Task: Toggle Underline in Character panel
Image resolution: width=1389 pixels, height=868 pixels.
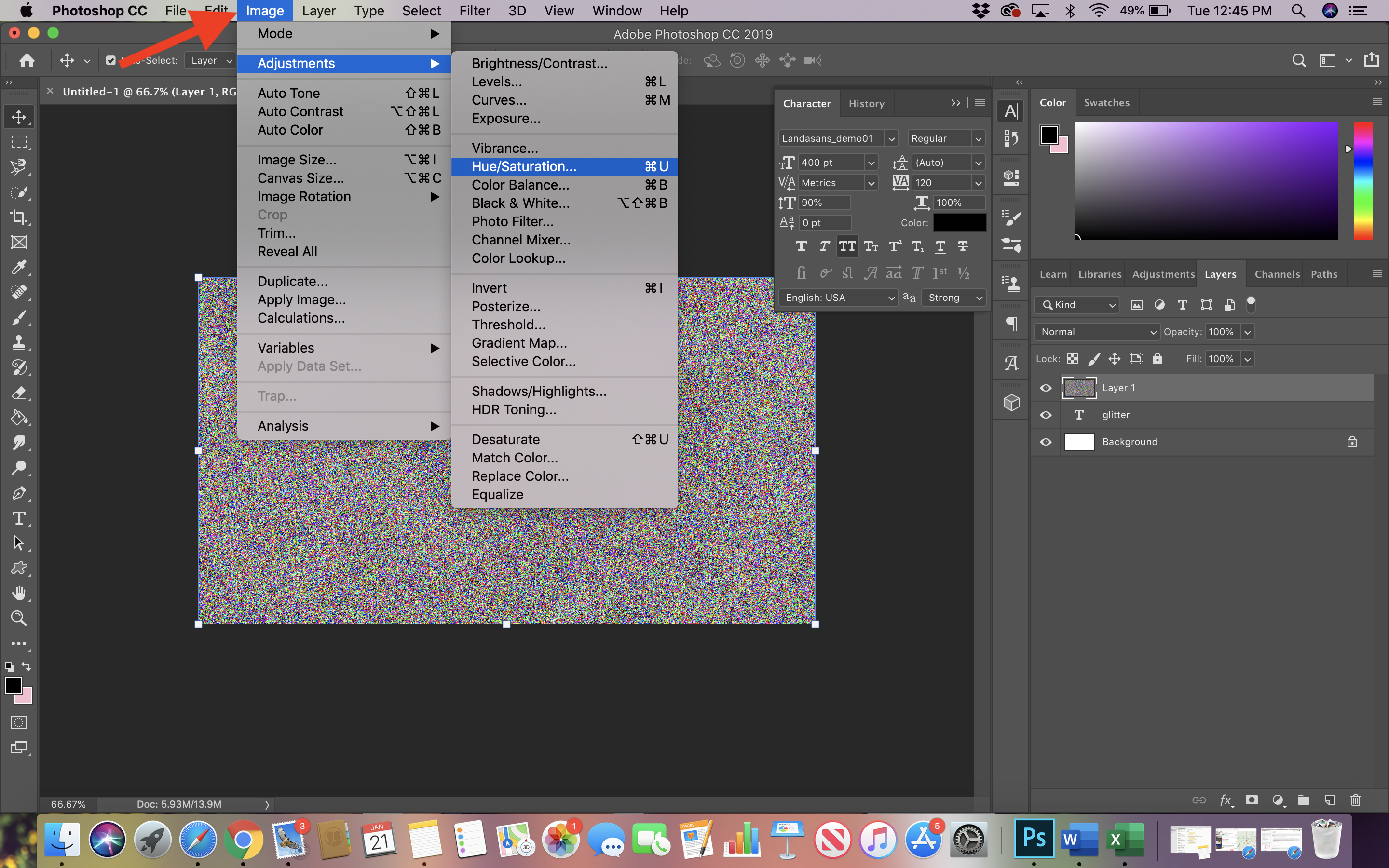Action: coord(940,246)
